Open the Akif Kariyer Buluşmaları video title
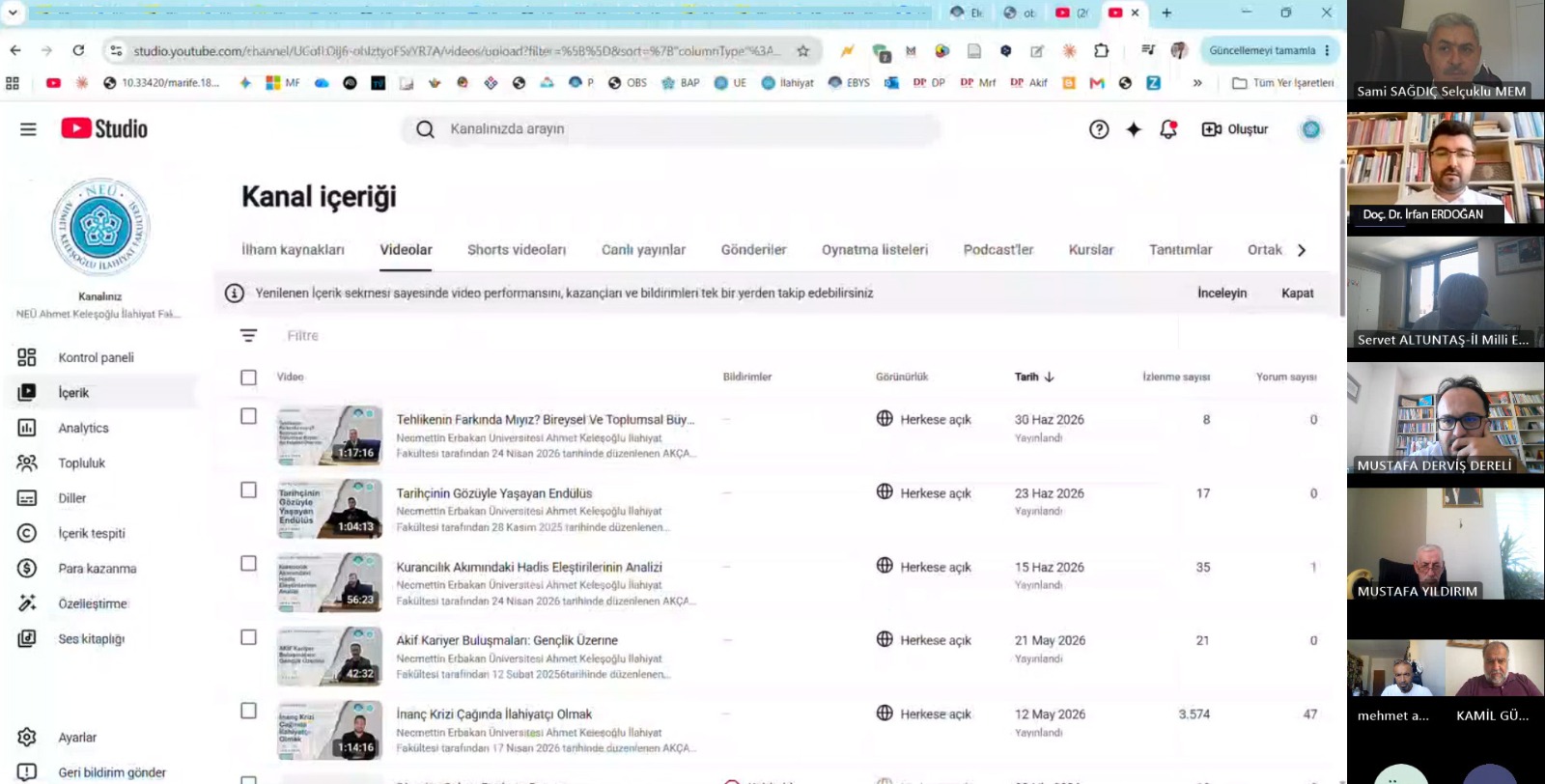This screenshot has width=1545, height=784. tap(507, 640)
